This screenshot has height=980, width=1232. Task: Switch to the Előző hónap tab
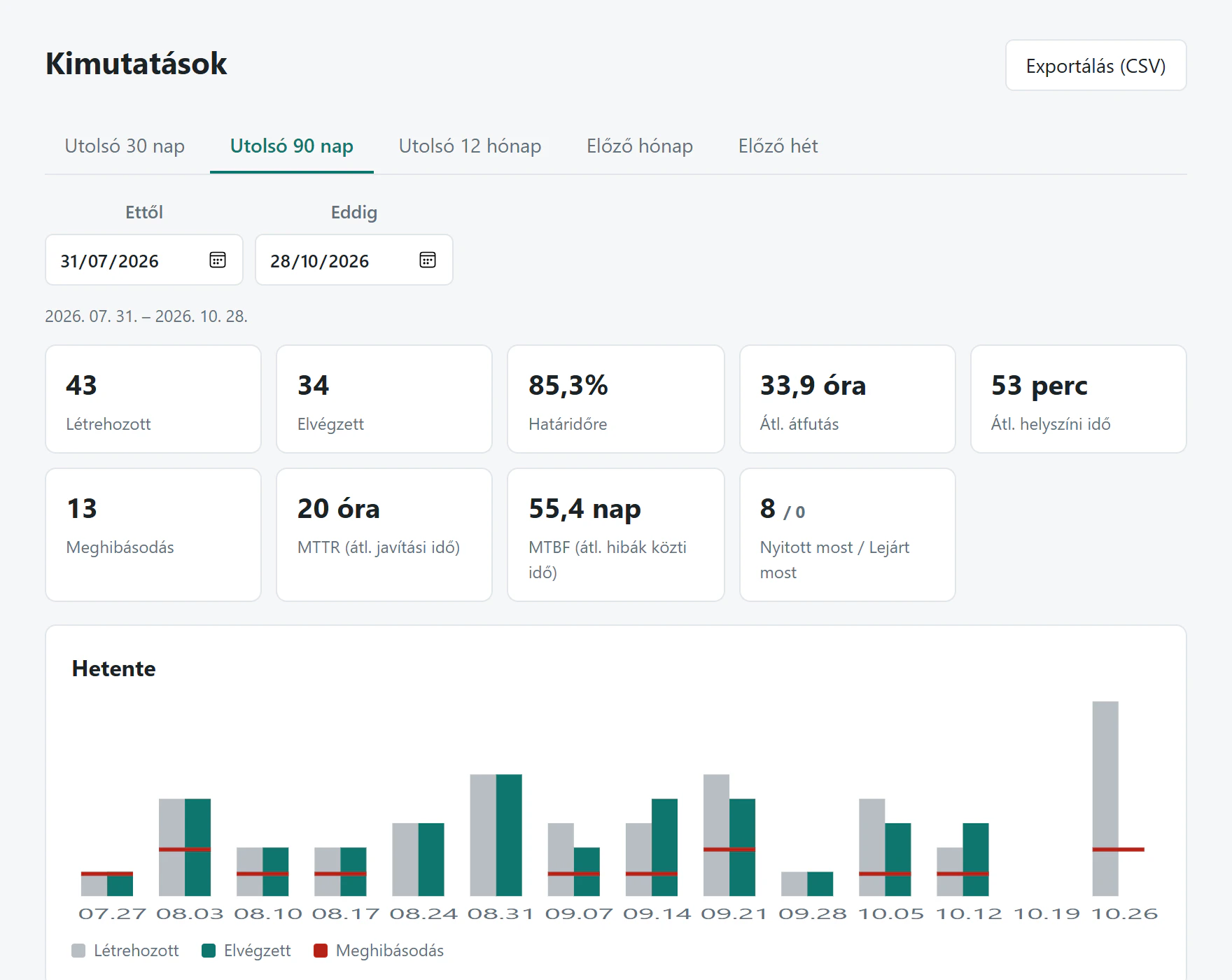[640, 146]
